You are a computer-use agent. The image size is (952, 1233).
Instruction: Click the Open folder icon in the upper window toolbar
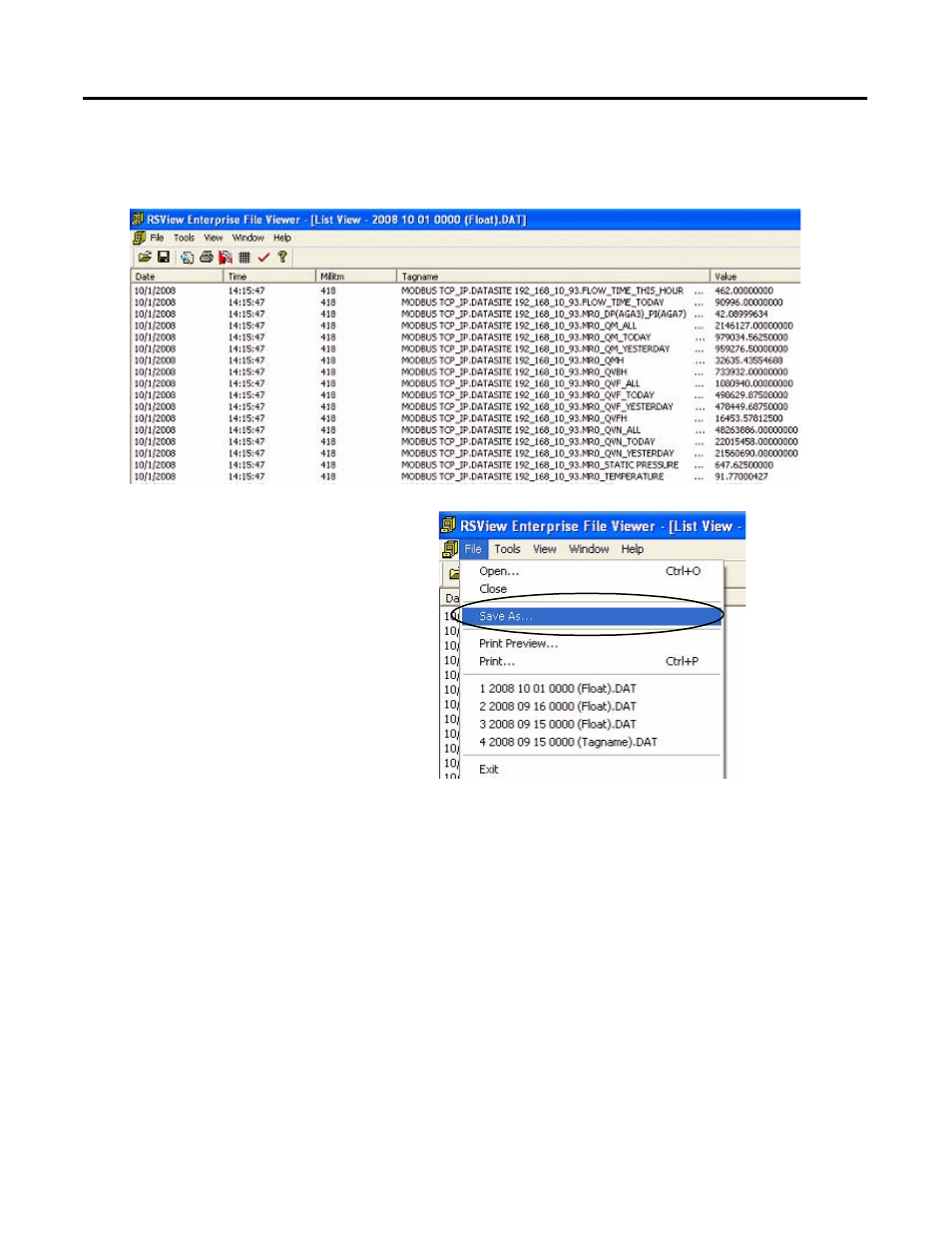144,258
